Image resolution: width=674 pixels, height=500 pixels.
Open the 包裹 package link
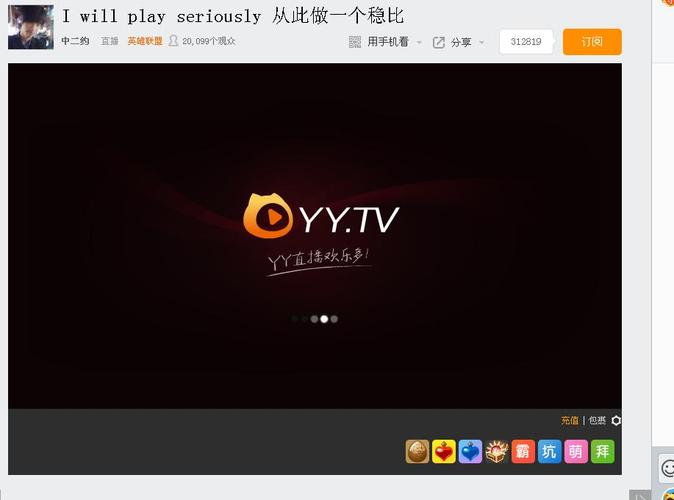click(597, 421)
